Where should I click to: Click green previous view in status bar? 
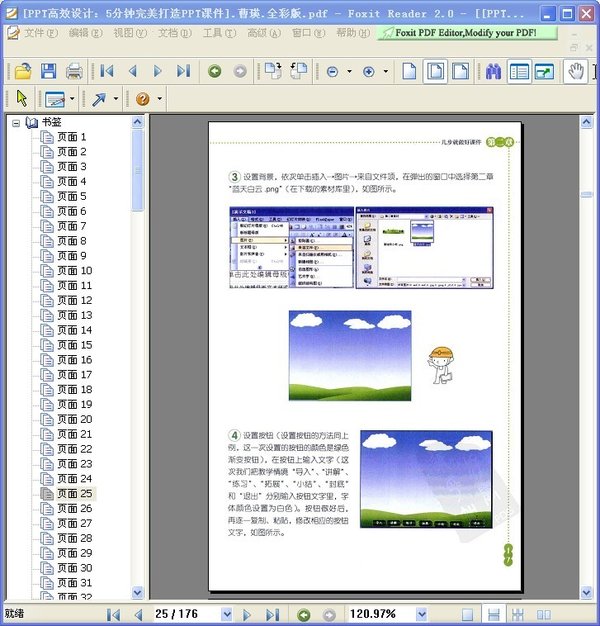coord(304,615)
